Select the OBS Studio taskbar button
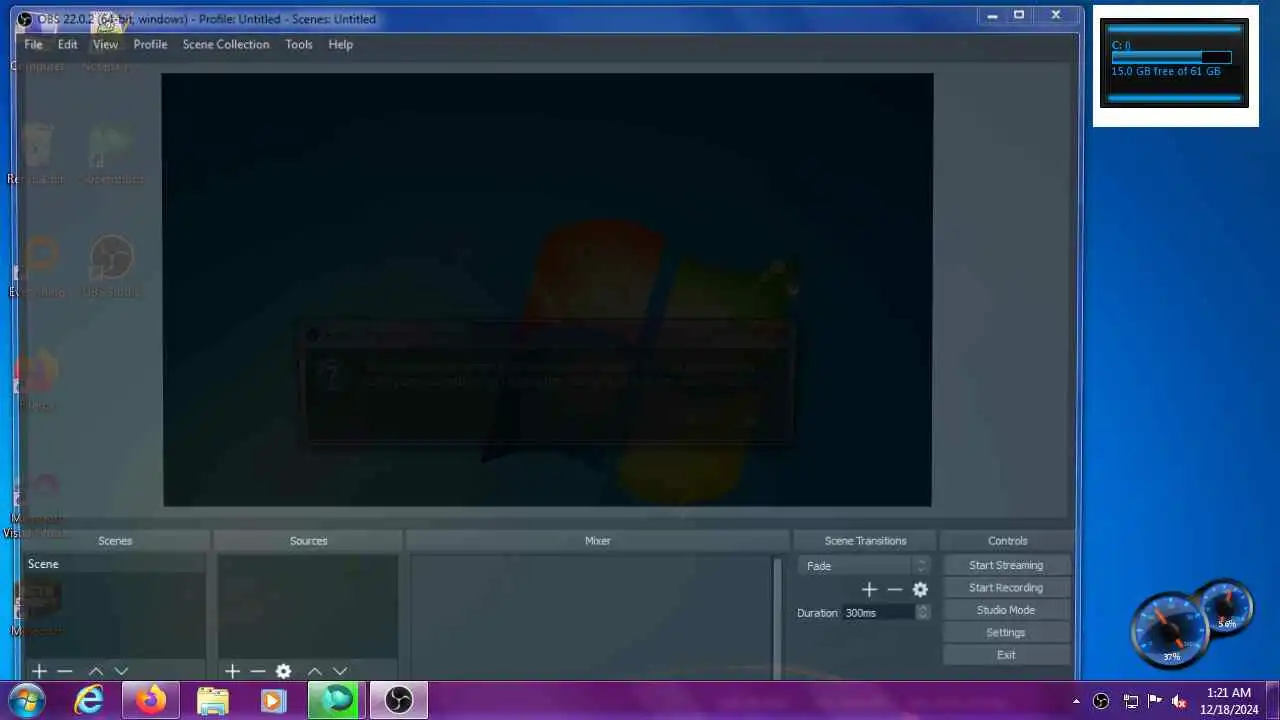1280x720 pixels. (x=399, y=700)
